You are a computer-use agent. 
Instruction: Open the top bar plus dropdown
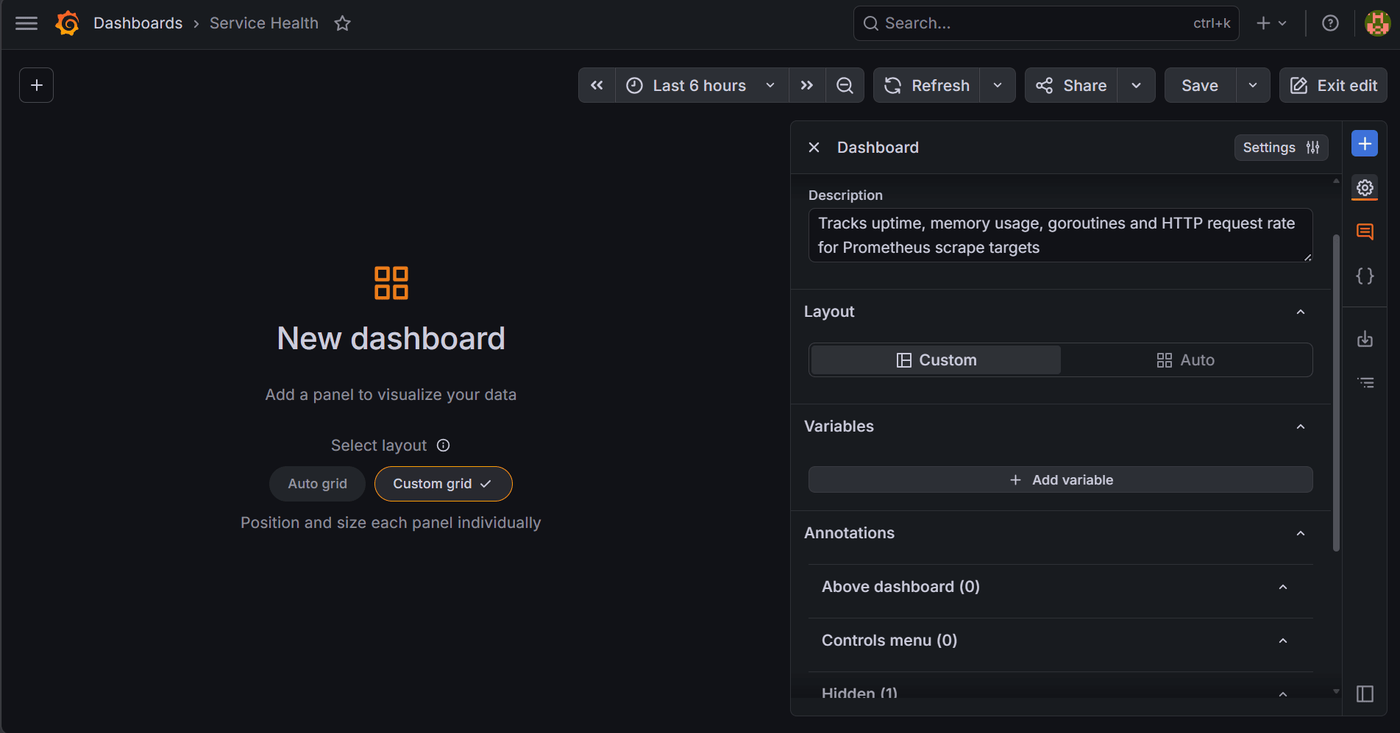1272,23
